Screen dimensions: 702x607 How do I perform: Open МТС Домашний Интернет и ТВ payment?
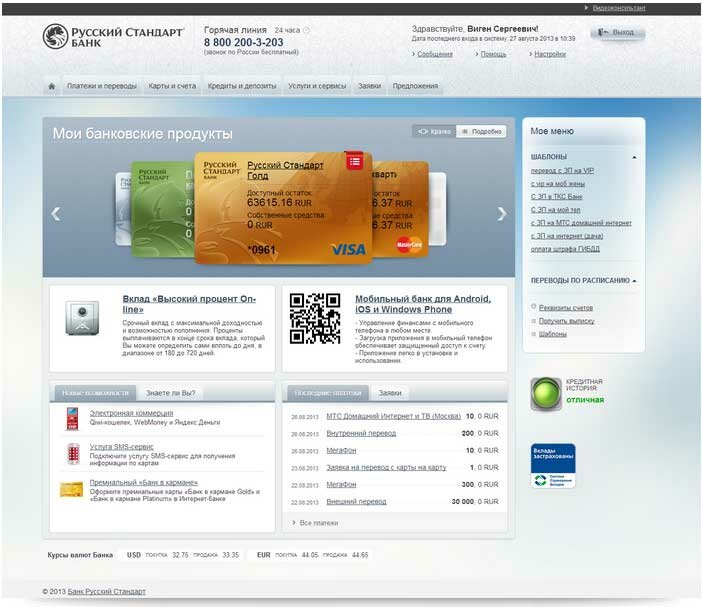(x=394, y=416)
